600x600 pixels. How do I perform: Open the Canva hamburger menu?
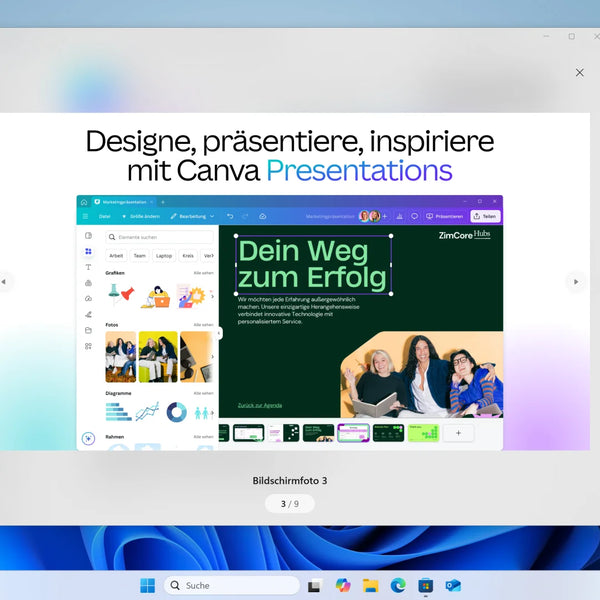pos(85,217)
